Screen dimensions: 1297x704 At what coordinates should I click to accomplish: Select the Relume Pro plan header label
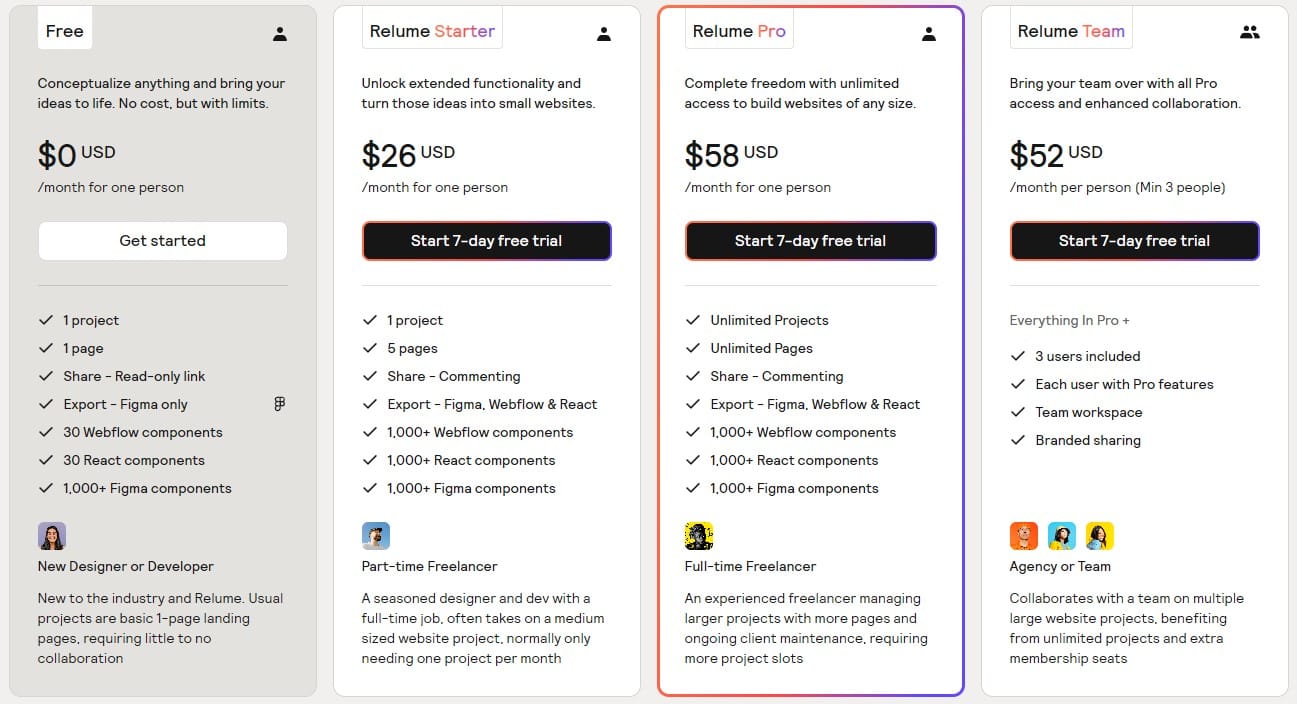[739, 30]
